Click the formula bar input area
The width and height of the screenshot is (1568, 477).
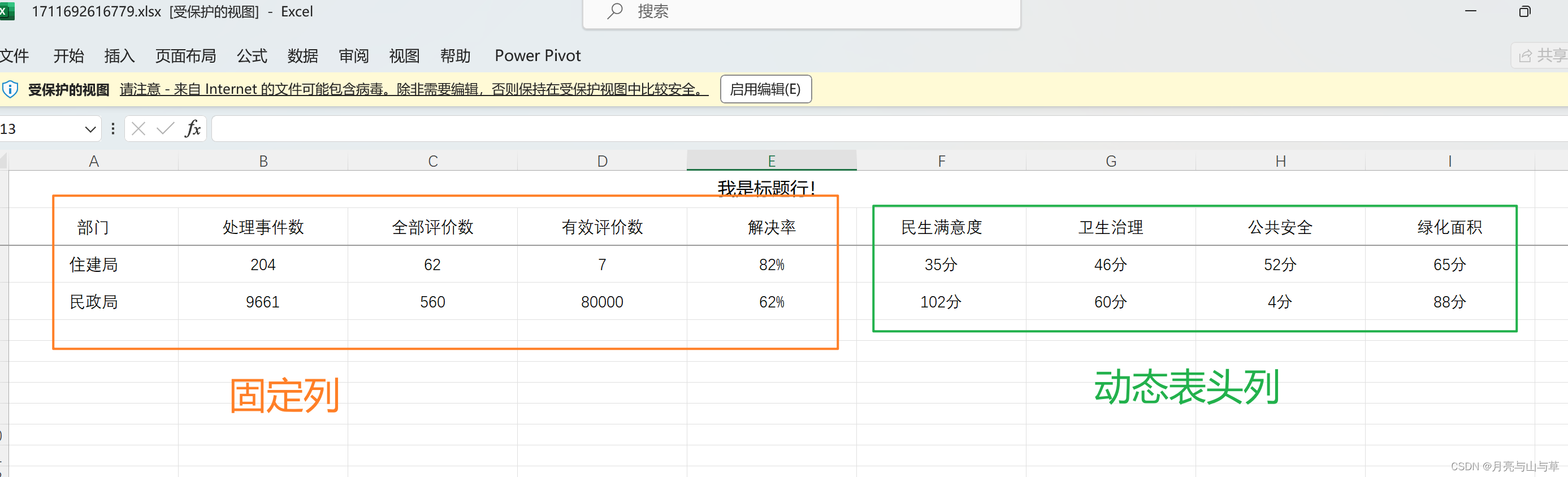point(889,129)
